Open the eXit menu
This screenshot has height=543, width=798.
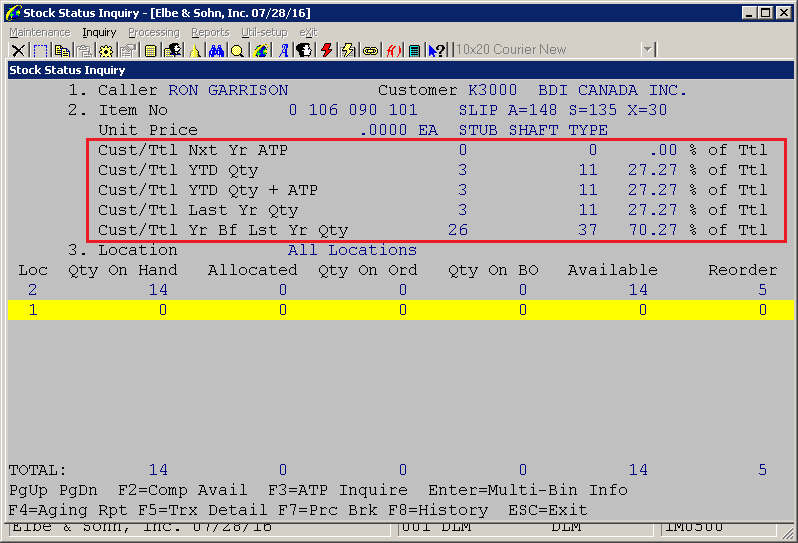[308, 33]
